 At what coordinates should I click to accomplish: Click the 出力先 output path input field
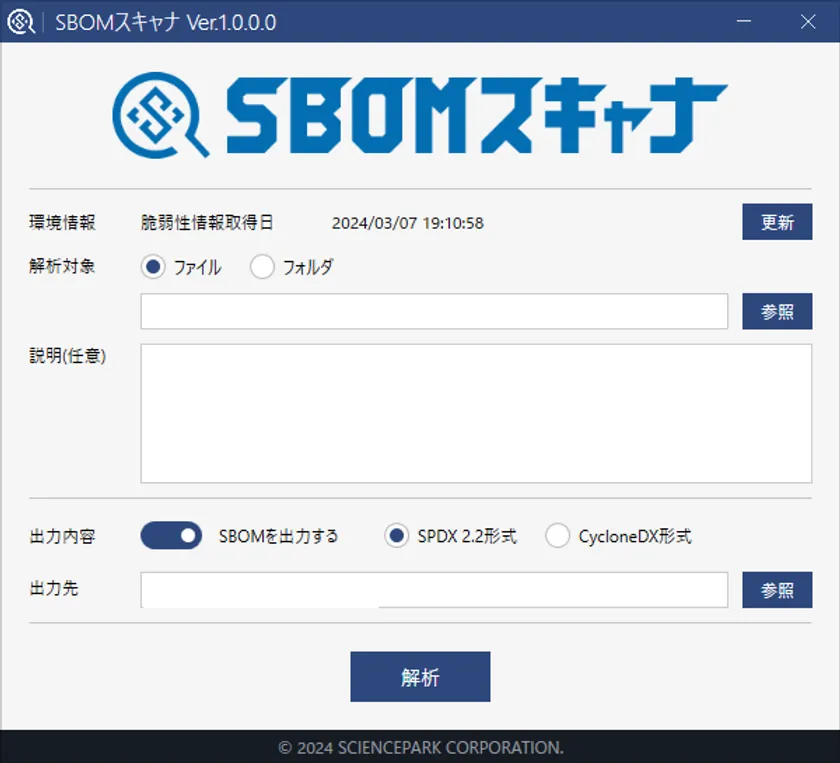pyautogui.click(x=434, y=590)
